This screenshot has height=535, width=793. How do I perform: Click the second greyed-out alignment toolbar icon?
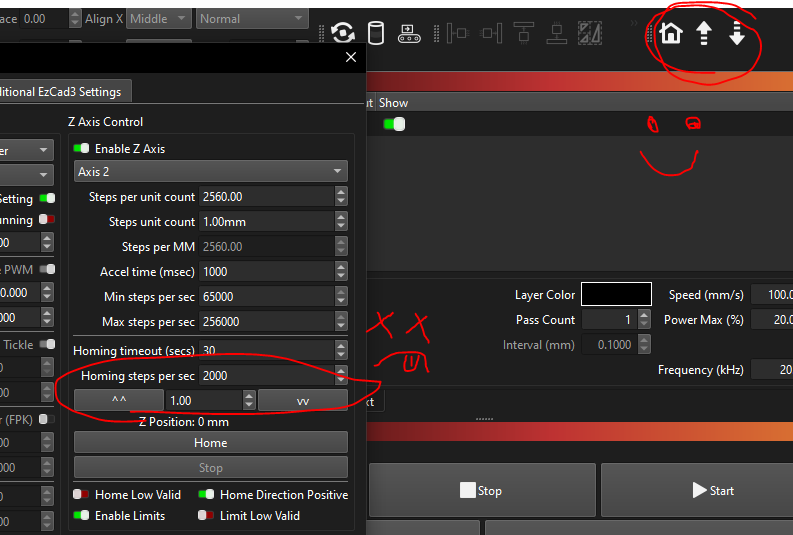(x=492, y=34)
